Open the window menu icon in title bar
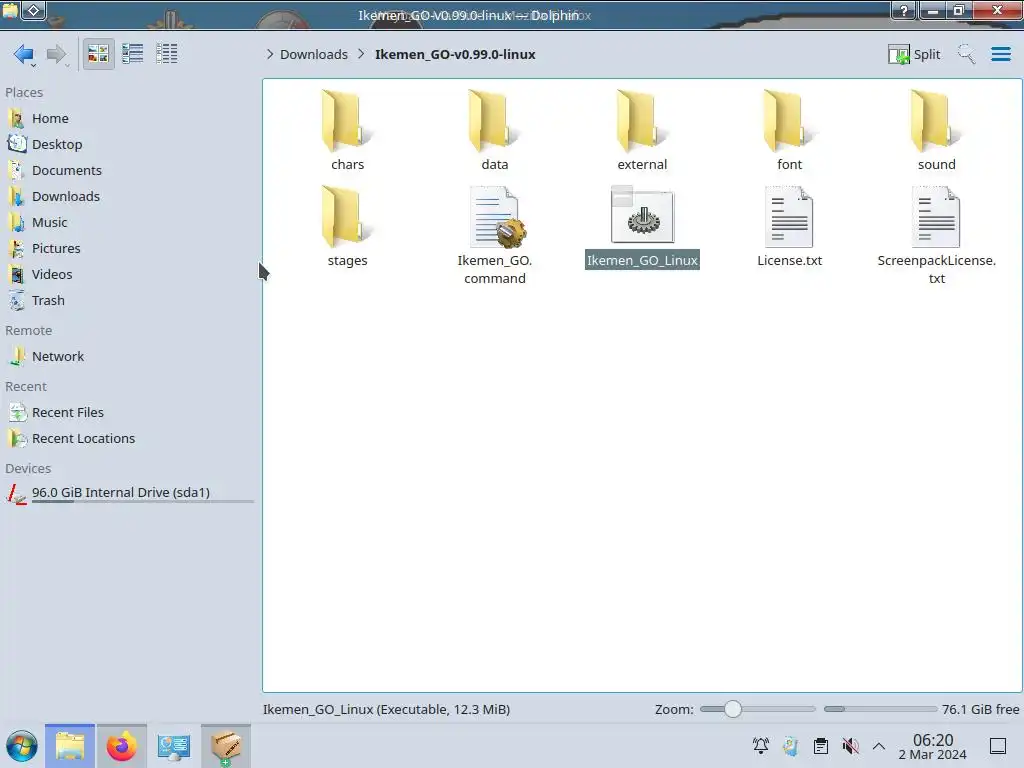This screenshot has width=1024, height=768. pyautogui.click(x=10, y=10)
